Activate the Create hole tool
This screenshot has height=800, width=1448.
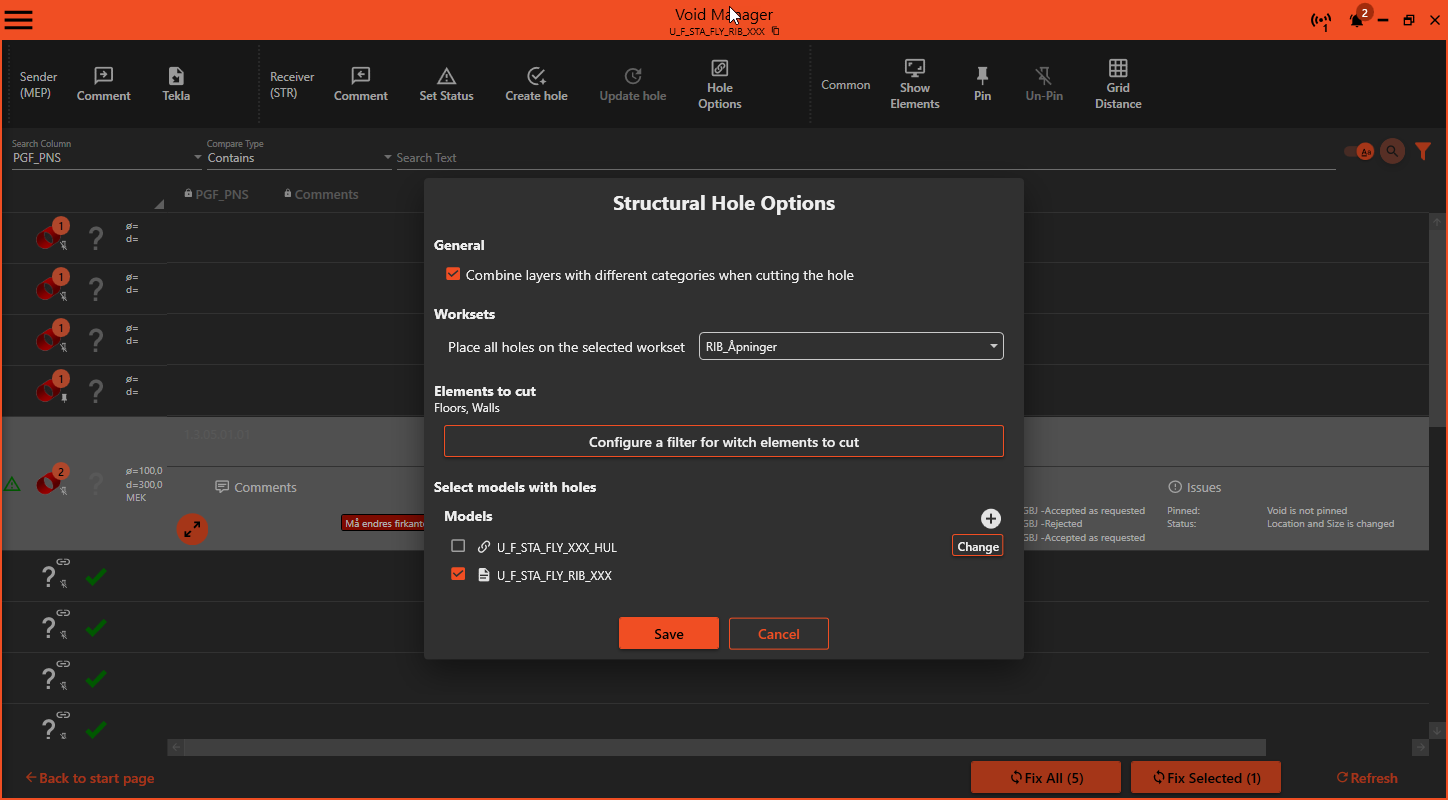coord(536,84)
